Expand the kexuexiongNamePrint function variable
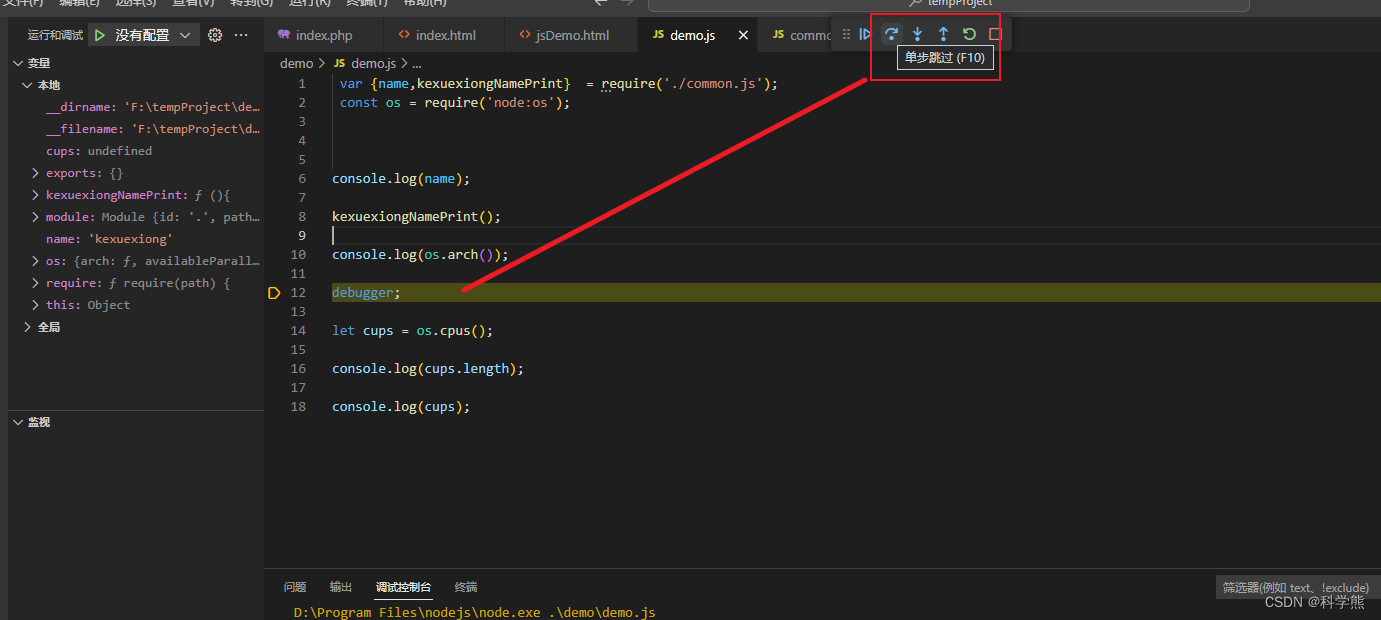Image resolution: width=1381 pixels, height=620 pixels. pos(36,195)
